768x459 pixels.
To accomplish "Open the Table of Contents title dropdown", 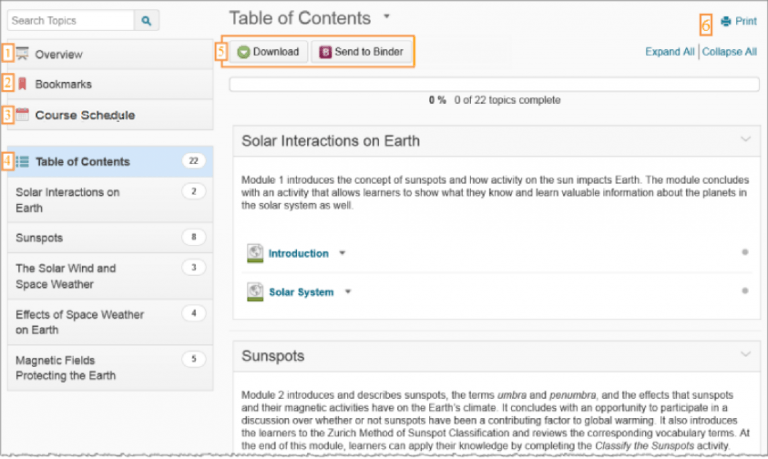I will pyautogui.click(x=387, y=18).
